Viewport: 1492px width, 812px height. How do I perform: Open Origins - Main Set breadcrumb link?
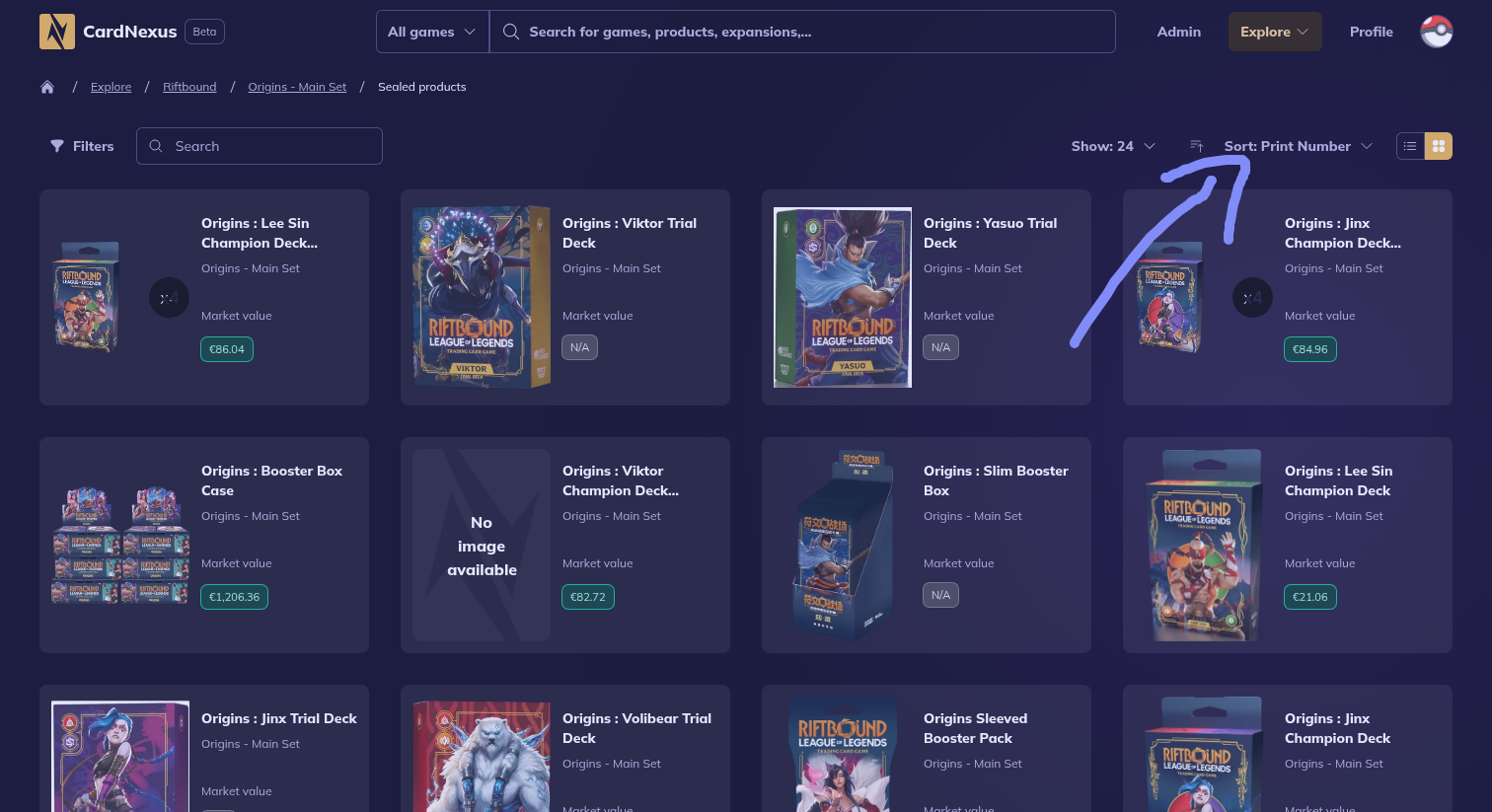point(297,87)
